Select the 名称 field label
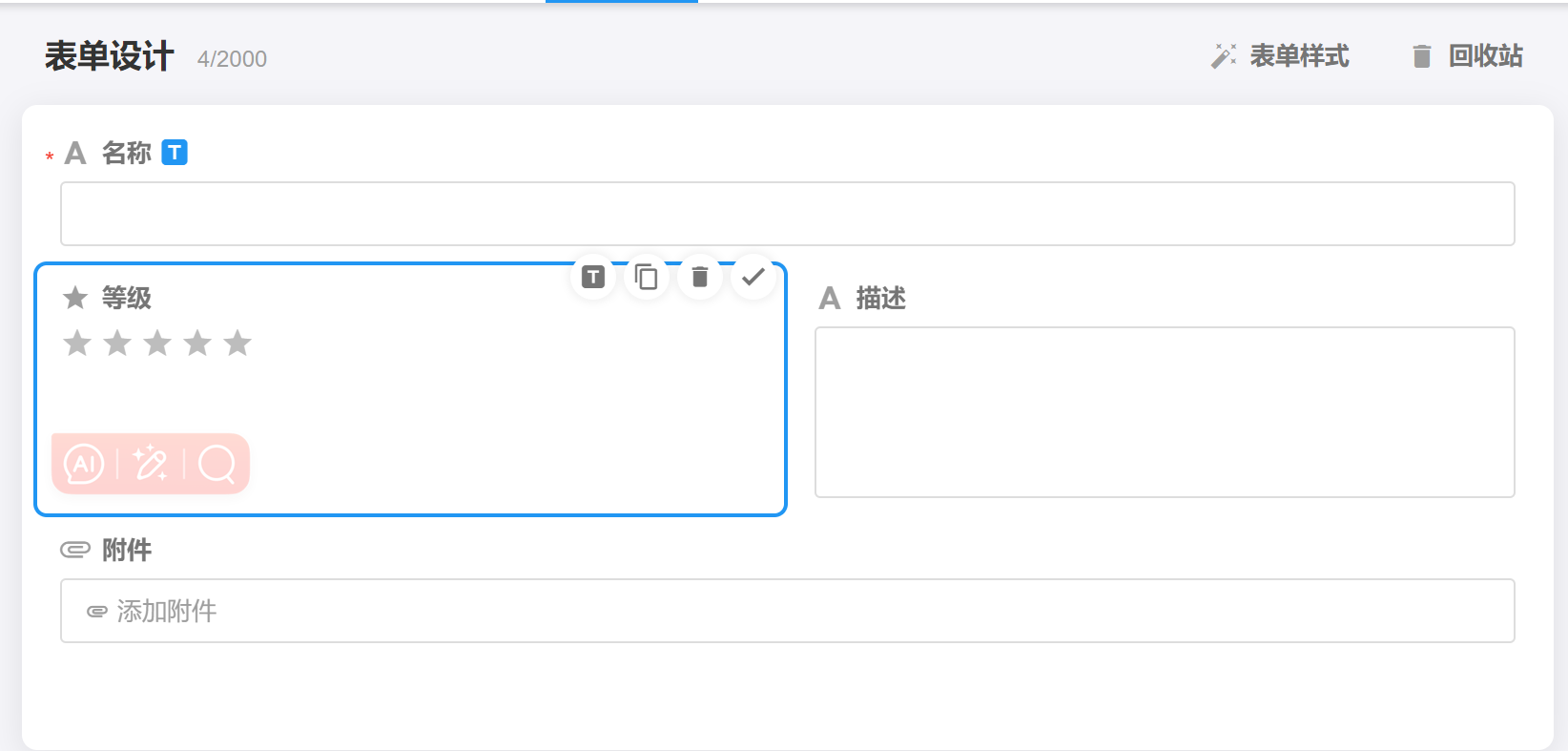Screen dimensions: 1568x751 (x=126, y=153)
